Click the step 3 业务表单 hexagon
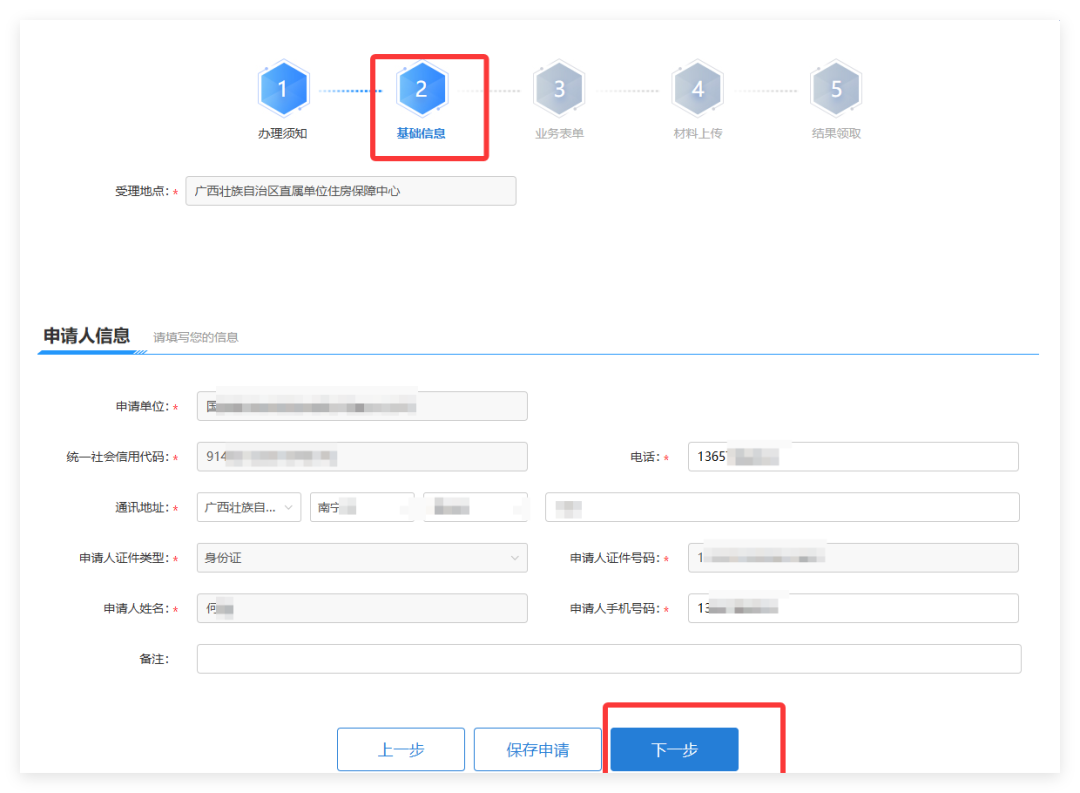Screen dimensions: 1080x793 click(x=559, y=90)
